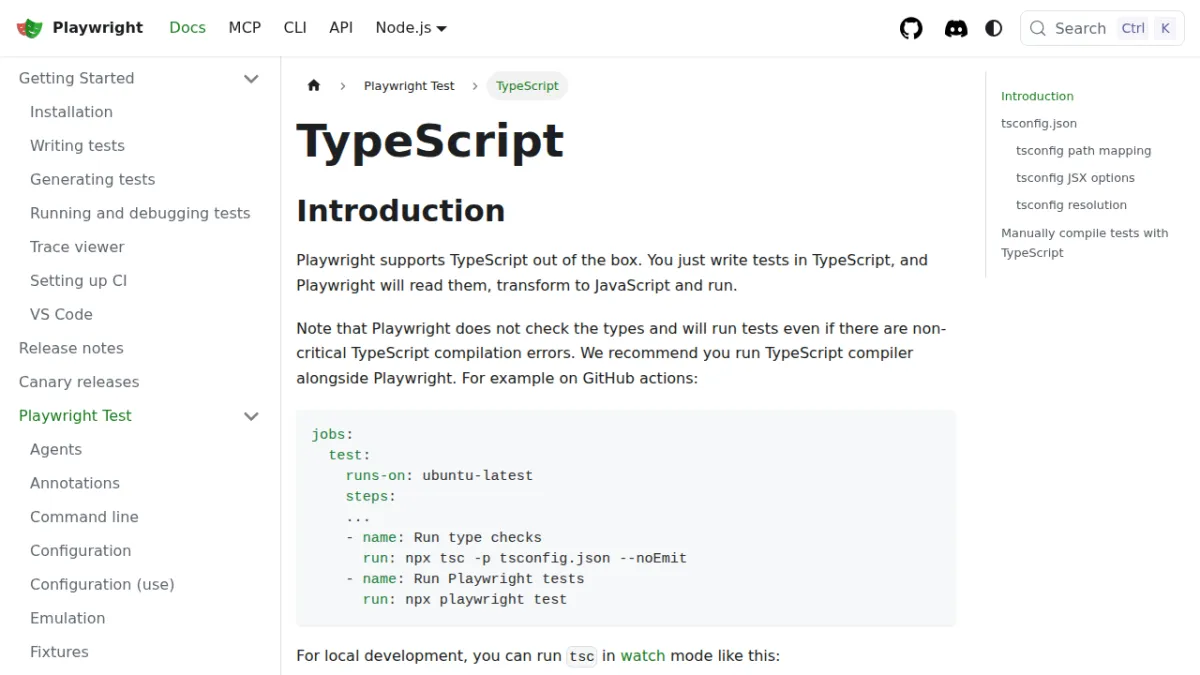Toggle dark and light mode
1200x675 pixels.
click(x=994, y=28)
